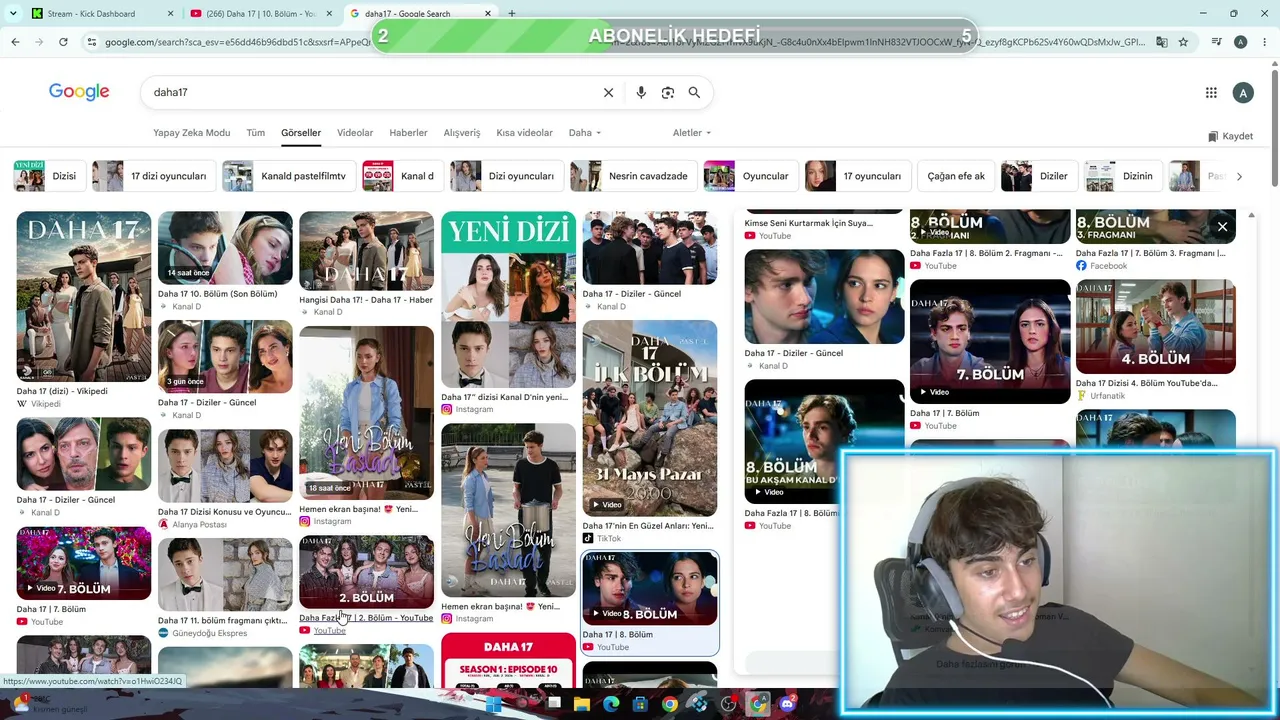Open Discord from the taskbar
1280x720 pixels.
[787, 705]
